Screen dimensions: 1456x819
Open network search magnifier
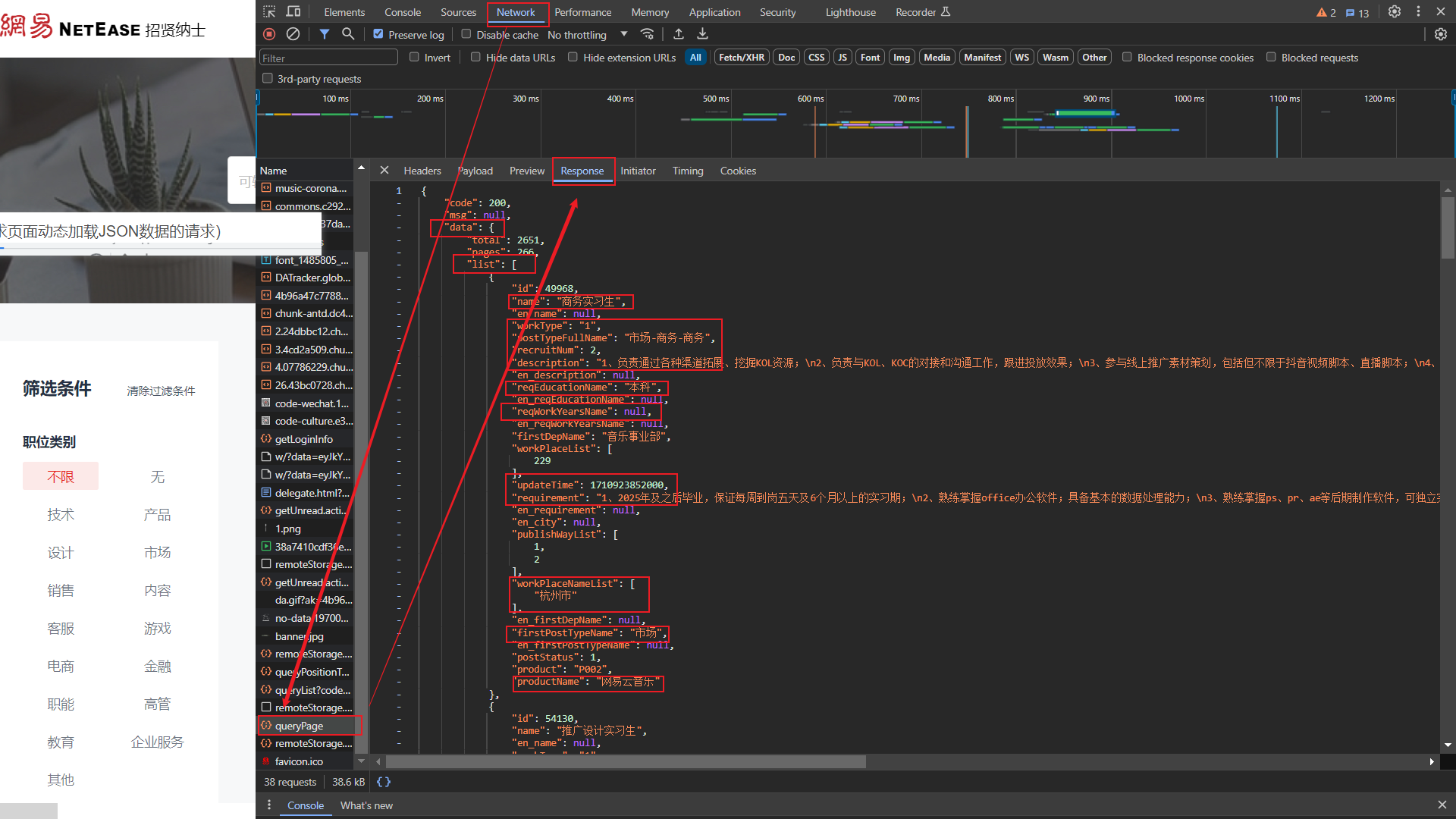[348, 34]
